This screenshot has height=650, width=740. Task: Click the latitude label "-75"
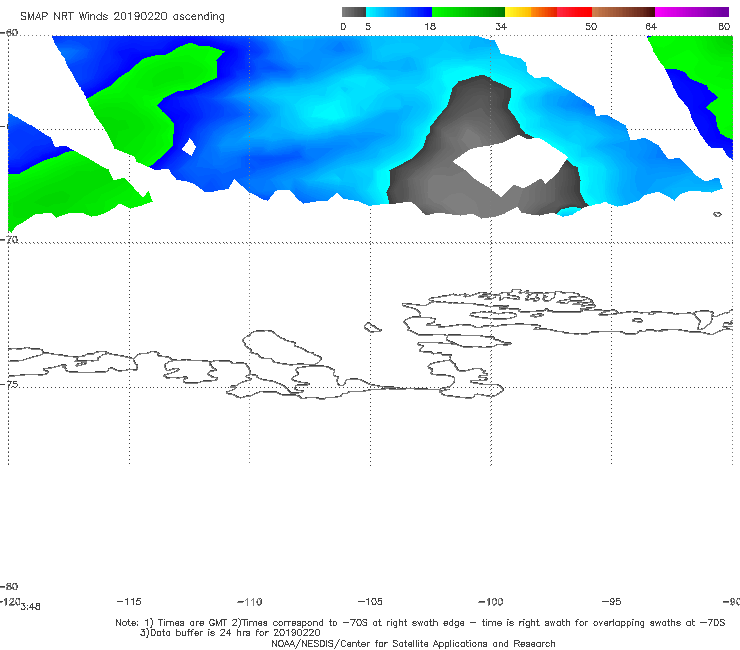click(9, 384)
